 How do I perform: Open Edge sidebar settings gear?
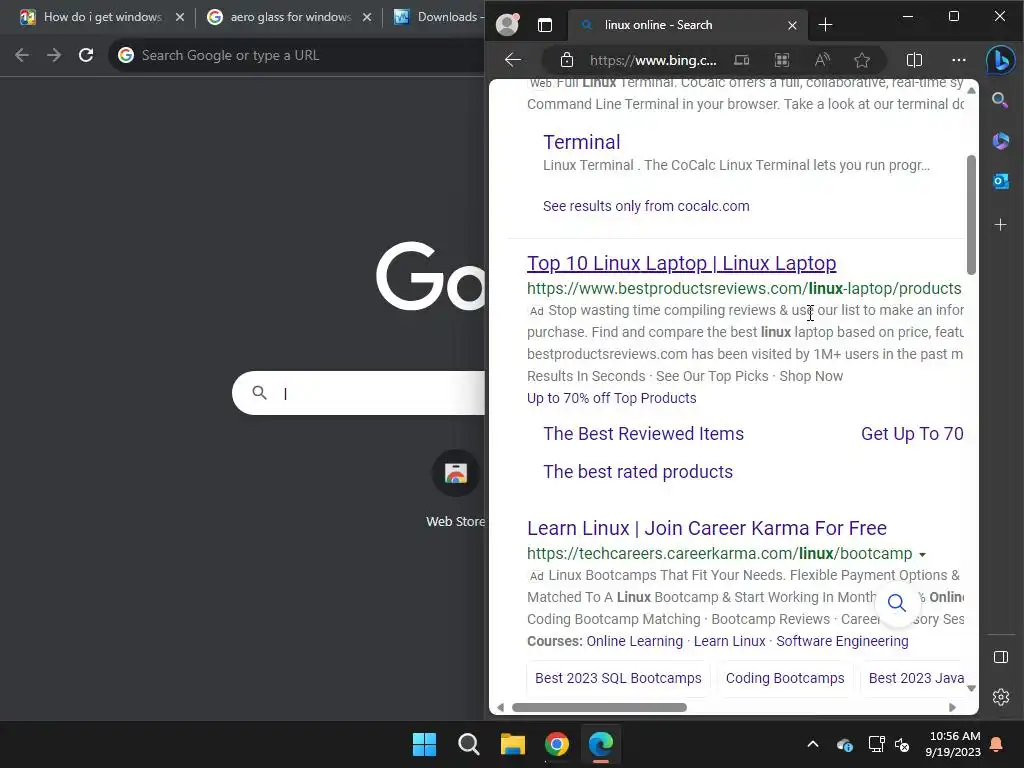pyautogui.click(x=1000, y=697)
